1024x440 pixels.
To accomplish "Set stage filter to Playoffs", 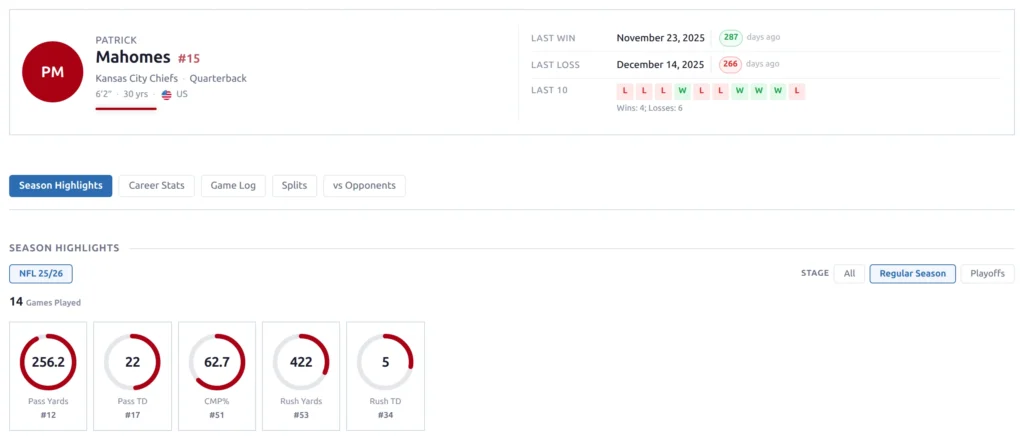I will coord(987,274).
